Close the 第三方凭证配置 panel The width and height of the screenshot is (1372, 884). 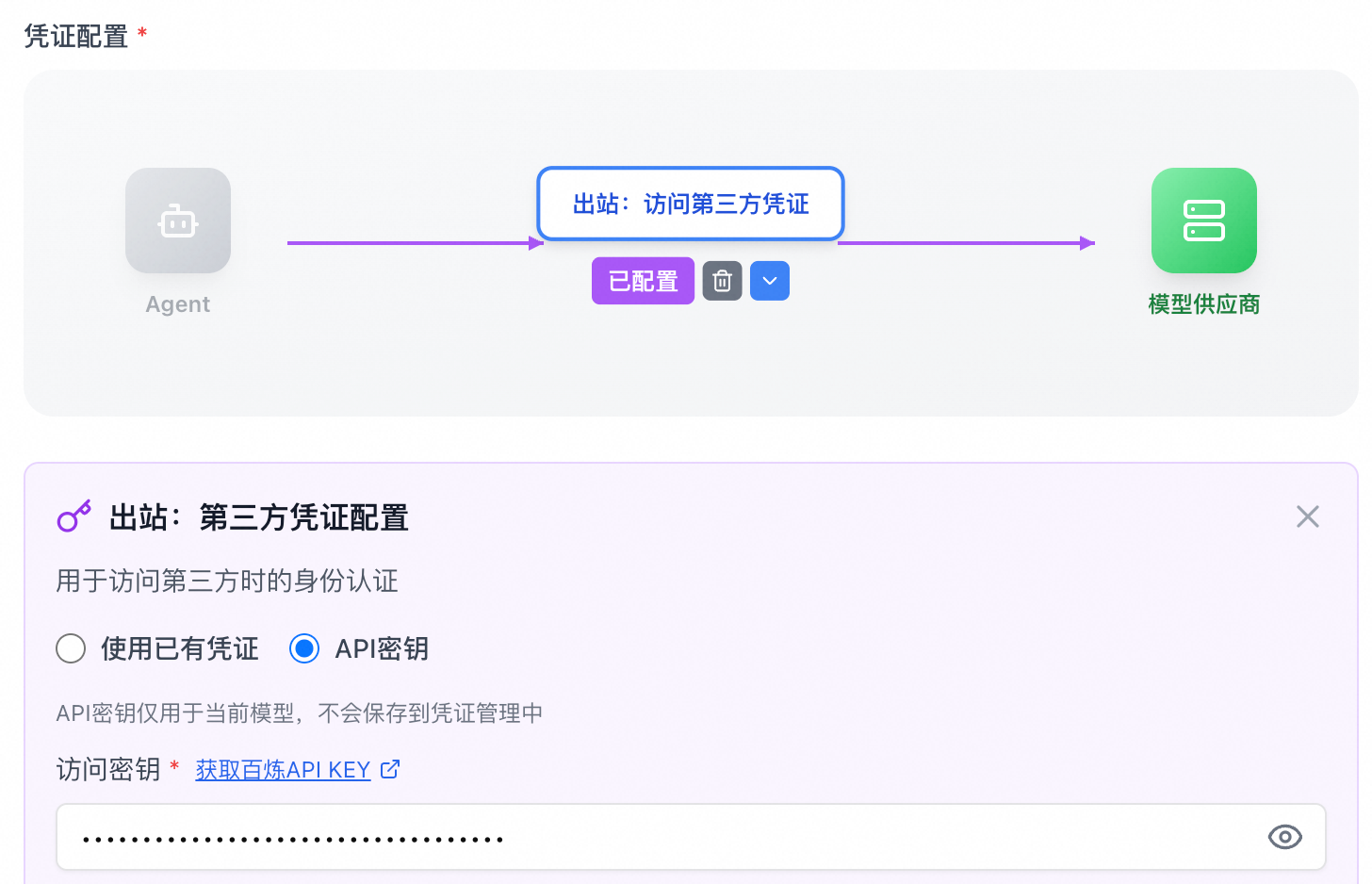1307,516
